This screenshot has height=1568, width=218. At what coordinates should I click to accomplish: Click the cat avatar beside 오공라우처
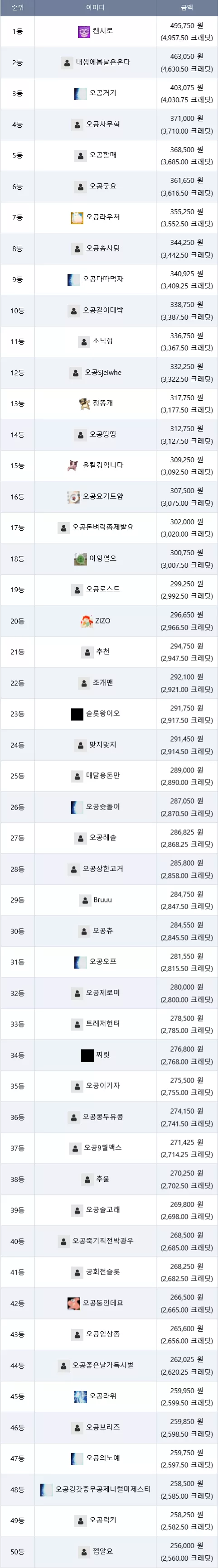[77, 217]
